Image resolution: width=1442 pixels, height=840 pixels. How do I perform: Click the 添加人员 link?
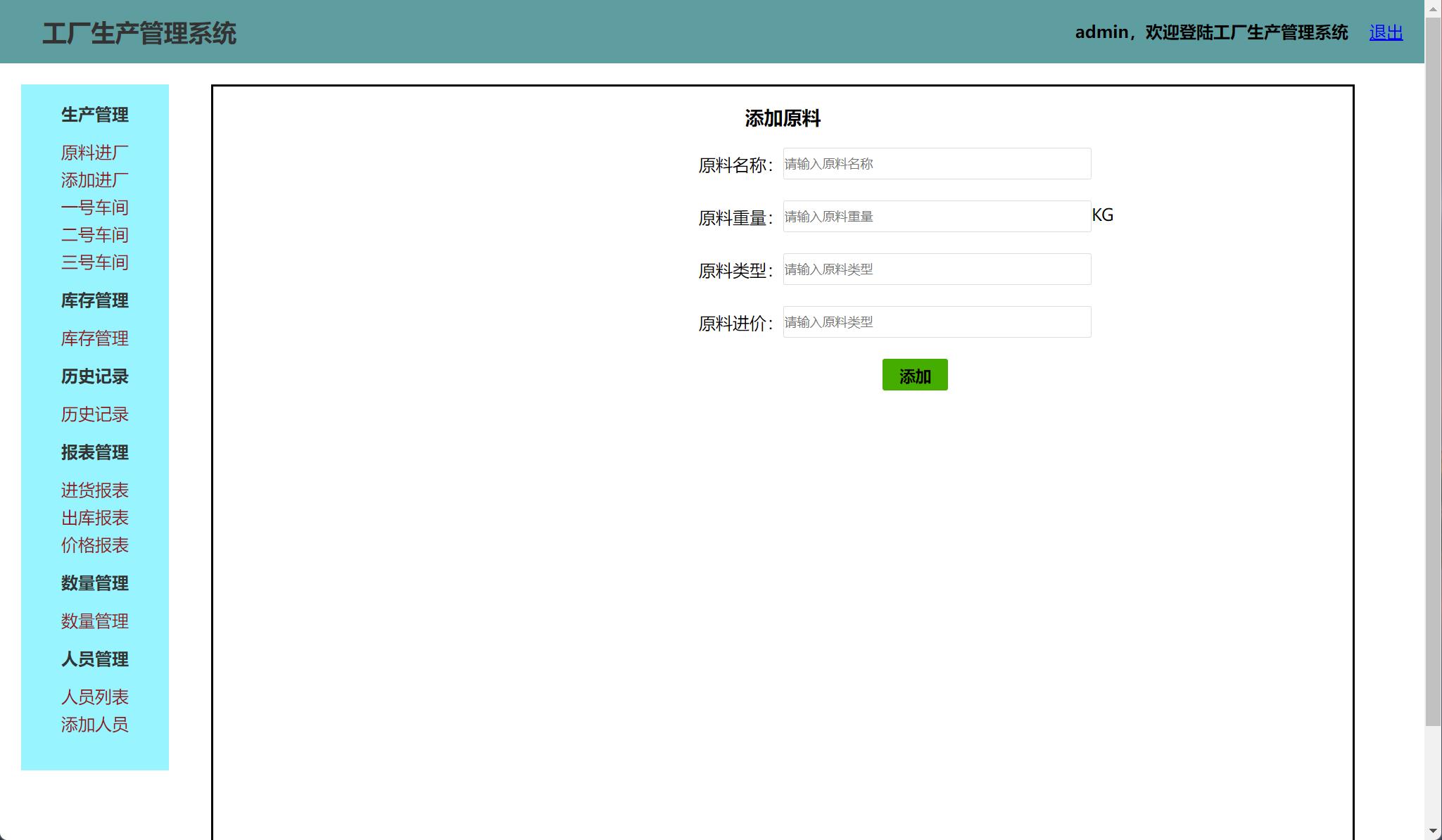94,725
